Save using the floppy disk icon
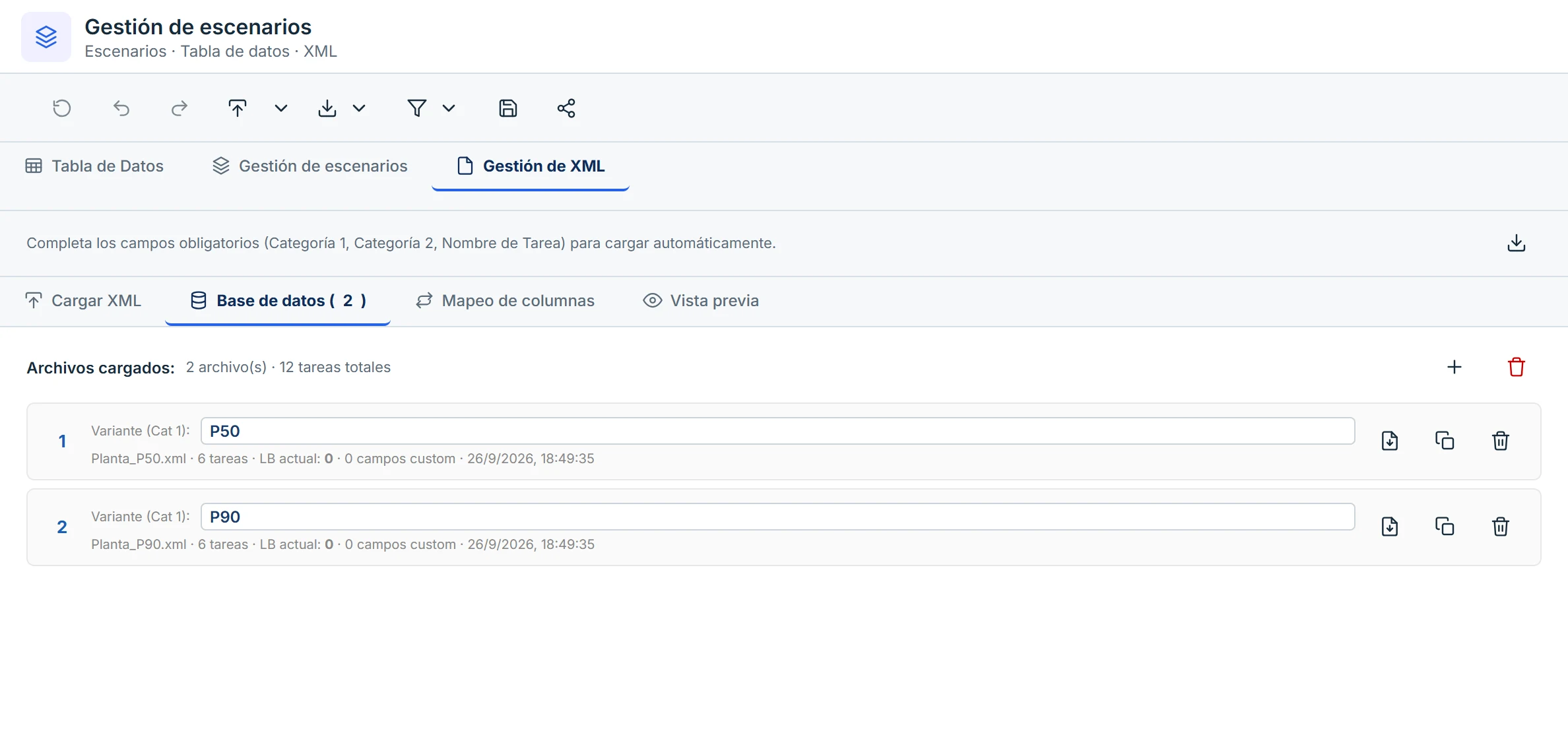The width and height of the screenshot is (1568, 739). click(x=508, y=108)
